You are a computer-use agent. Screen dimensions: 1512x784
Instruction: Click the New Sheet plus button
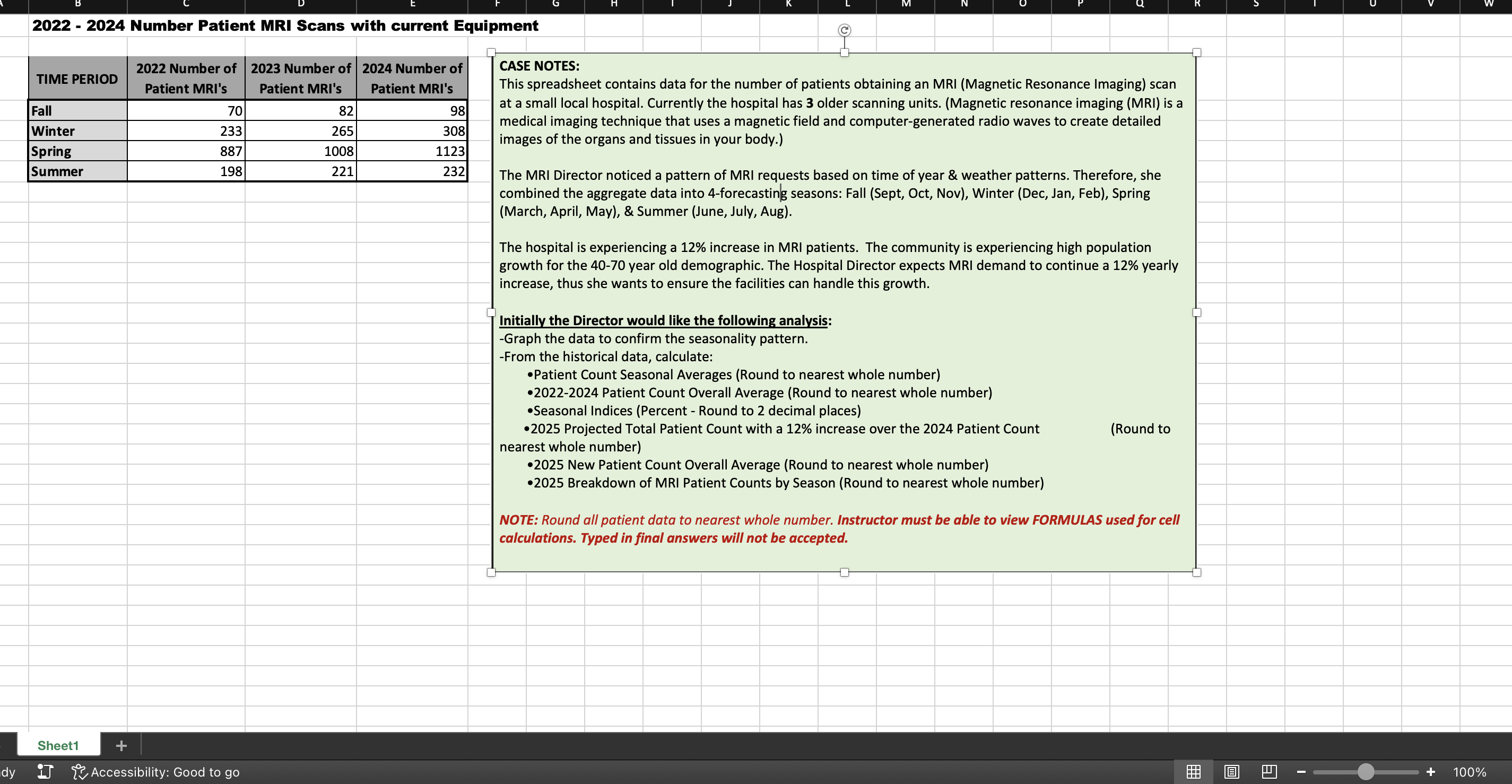point(121,745)
